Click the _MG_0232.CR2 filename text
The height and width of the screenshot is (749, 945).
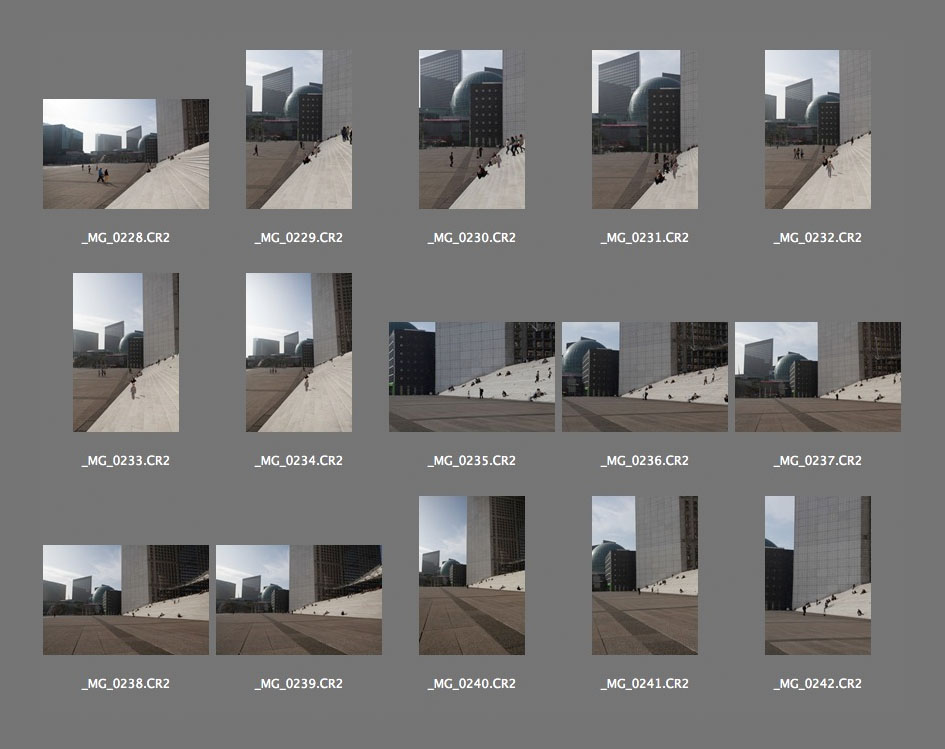pos(817,238)
